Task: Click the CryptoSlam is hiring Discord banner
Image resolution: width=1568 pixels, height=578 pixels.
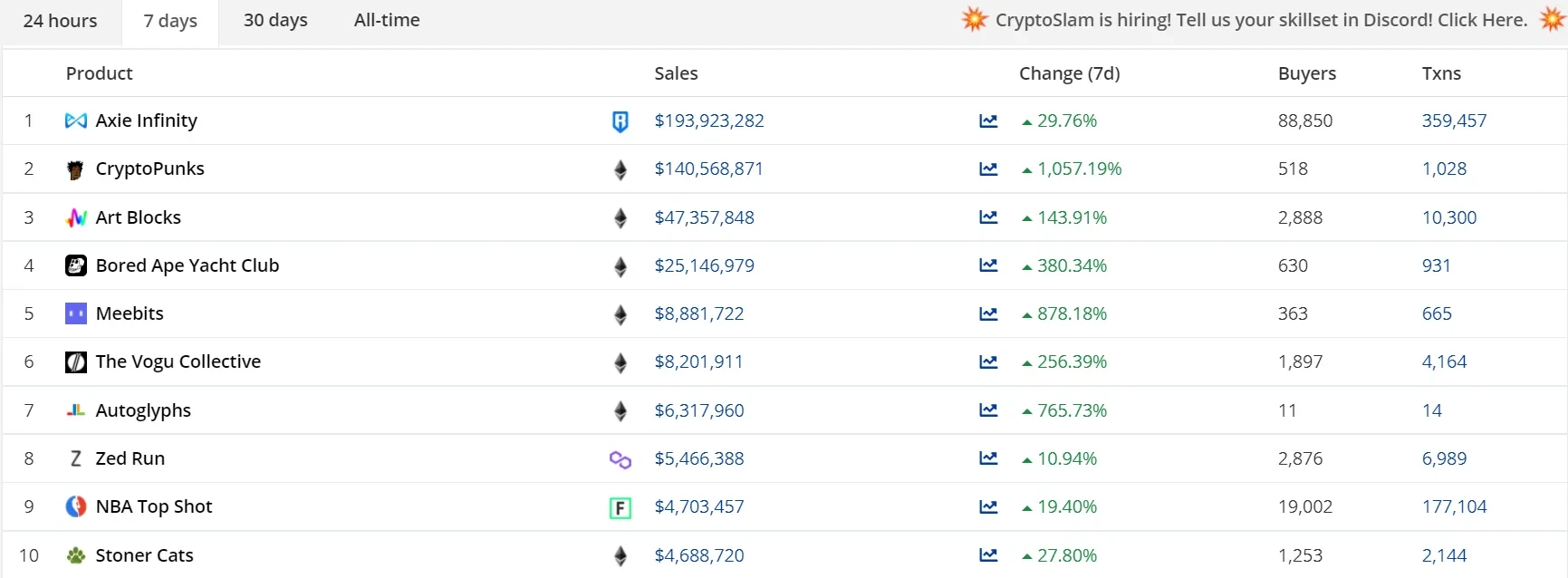Action: tap(1261, 20)
